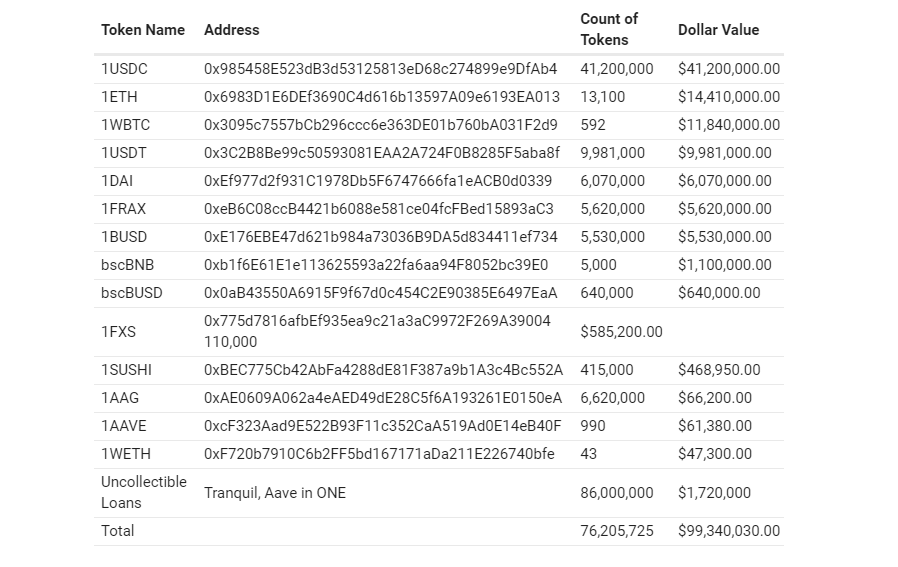Click the 1WETH token name

click(124, 453)
